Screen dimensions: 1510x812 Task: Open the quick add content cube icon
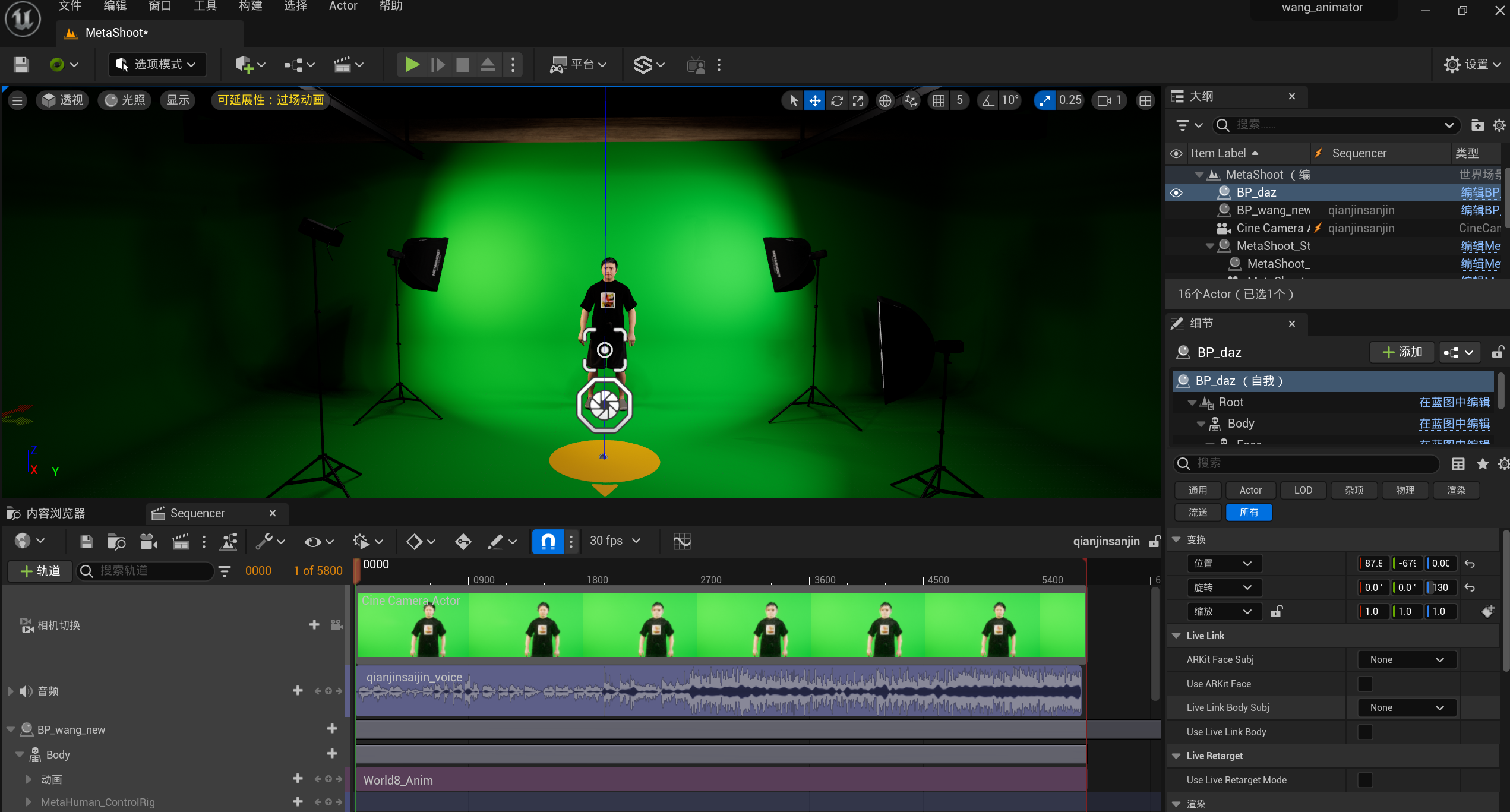pyautogui.click(x=244, y=65)
